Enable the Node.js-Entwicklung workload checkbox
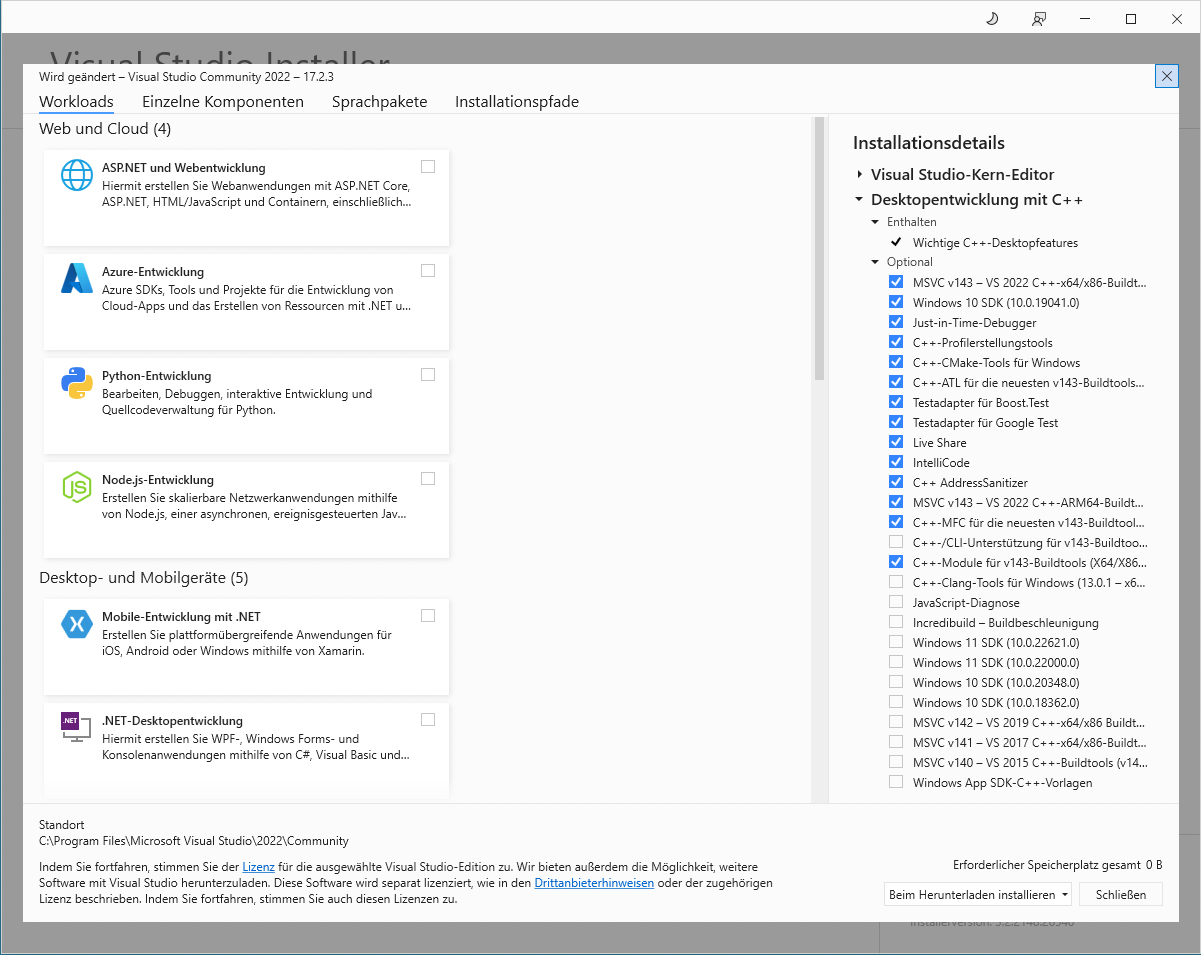 428,478
